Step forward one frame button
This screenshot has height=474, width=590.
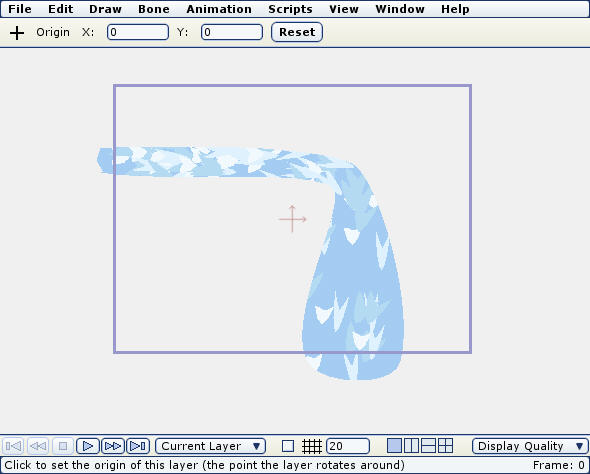(113, 446)
